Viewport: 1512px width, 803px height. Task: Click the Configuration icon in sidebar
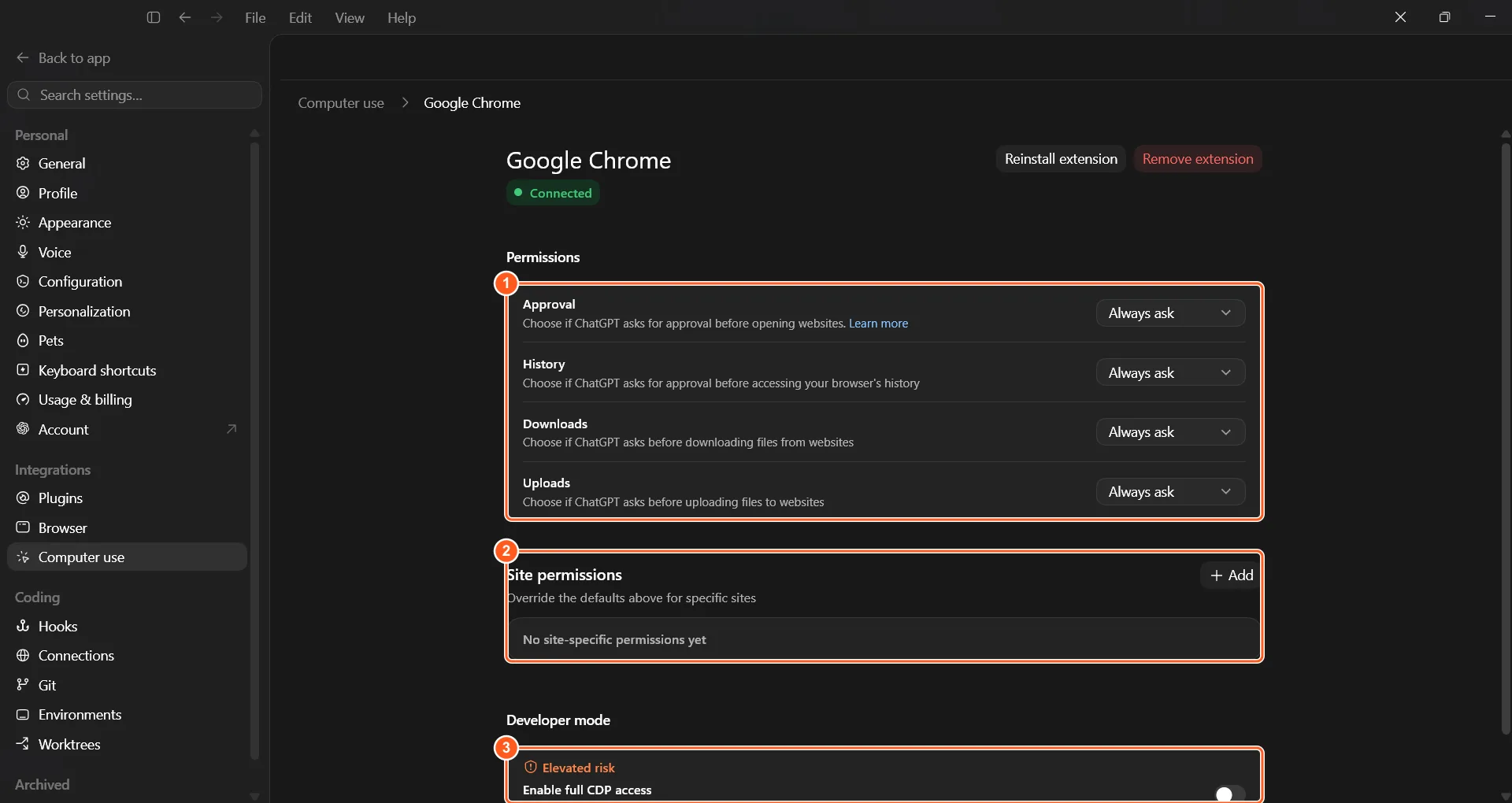tap(23, 281)
